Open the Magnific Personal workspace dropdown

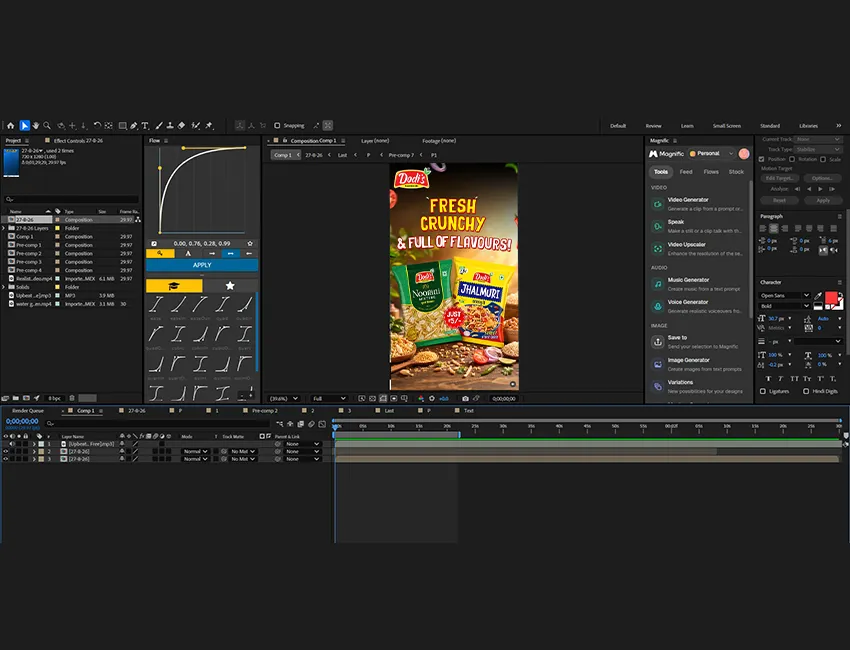711,153
